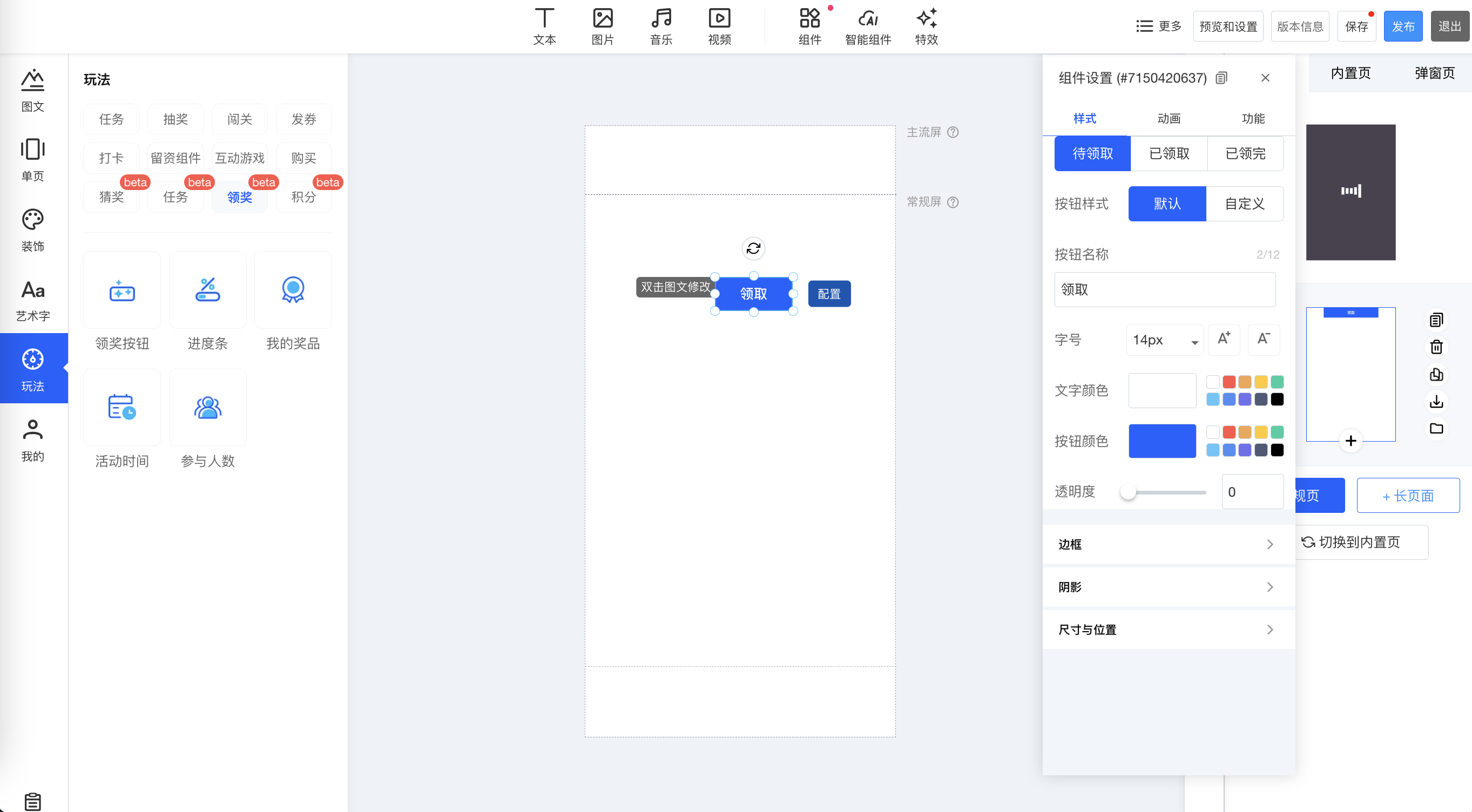
Task: Click the 发布 publish button
Action: click(1402, 27)
